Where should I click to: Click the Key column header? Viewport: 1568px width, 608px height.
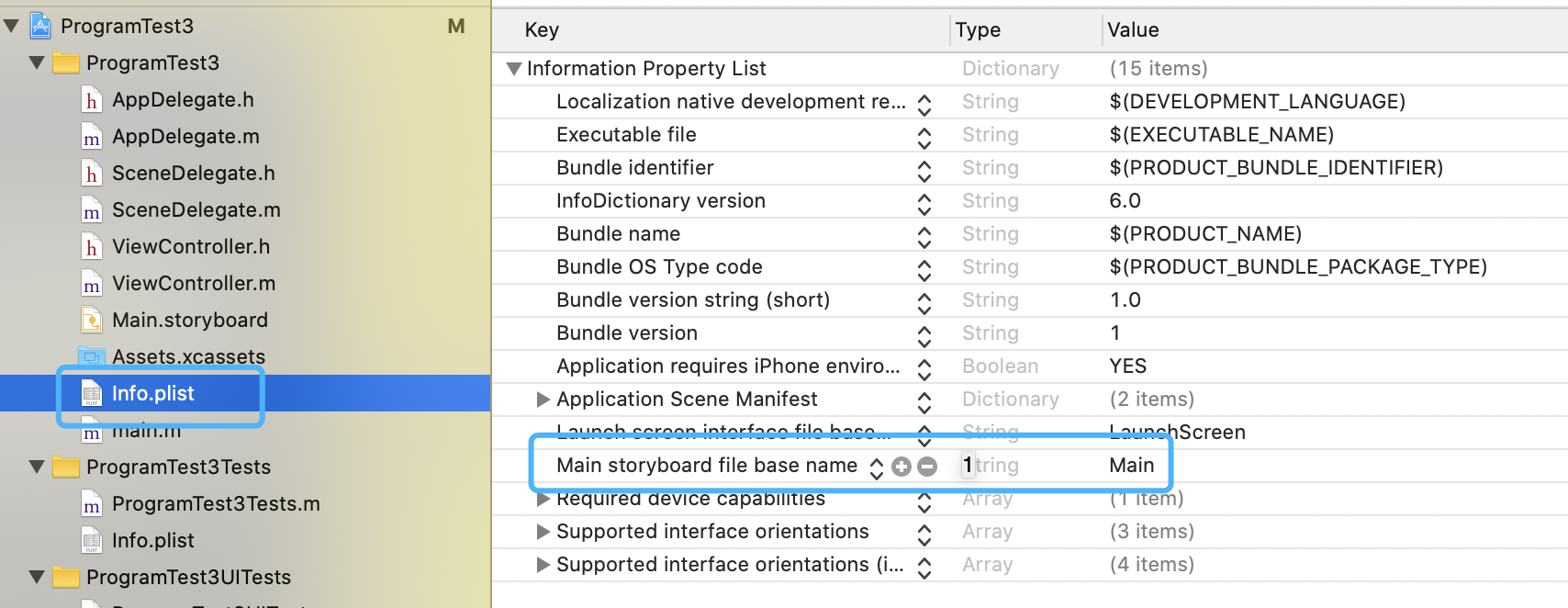542,30
